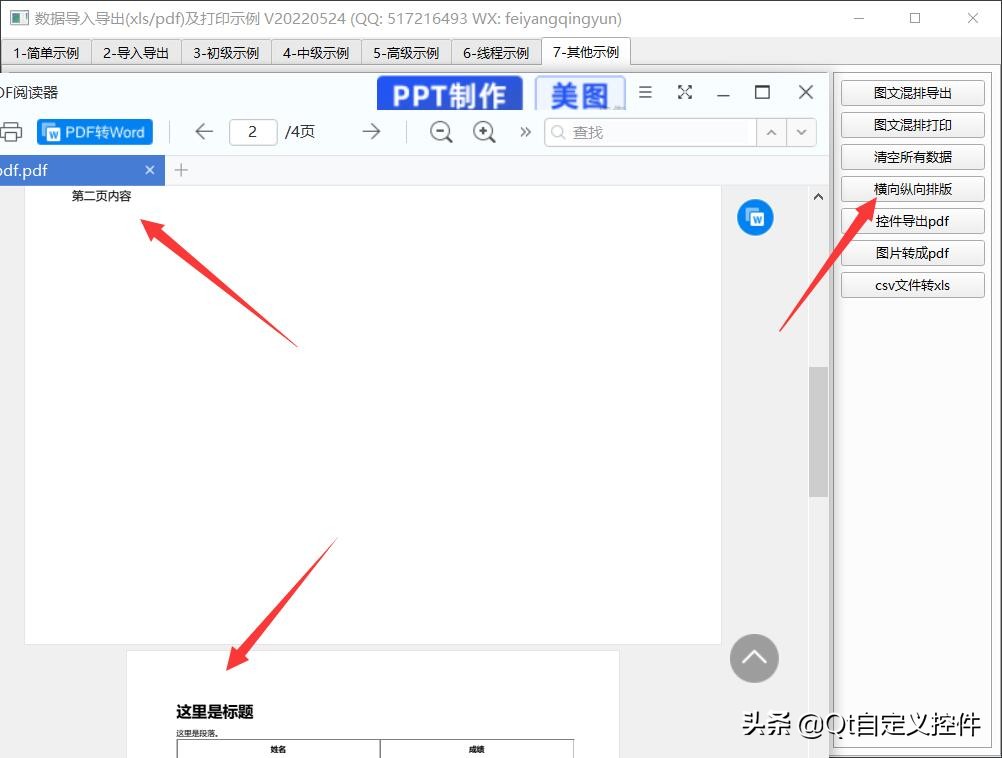Screen dimensions: 1002x758
Task: Click the PDF转Word button
Action: pos(94,131)
